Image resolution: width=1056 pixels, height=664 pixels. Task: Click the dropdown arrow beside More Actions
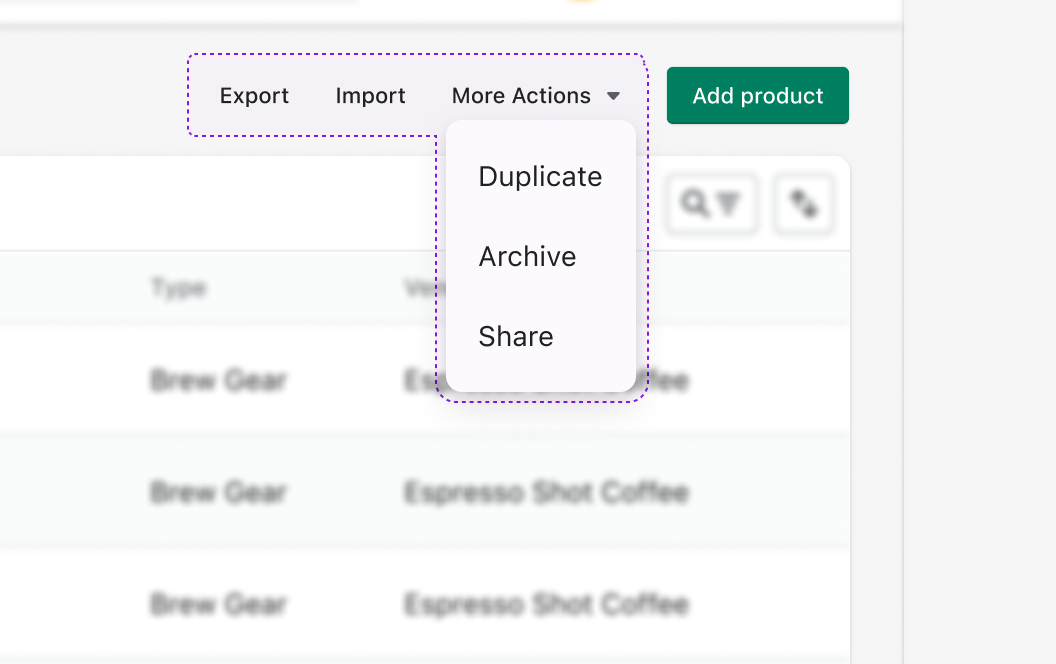(614, 96)
